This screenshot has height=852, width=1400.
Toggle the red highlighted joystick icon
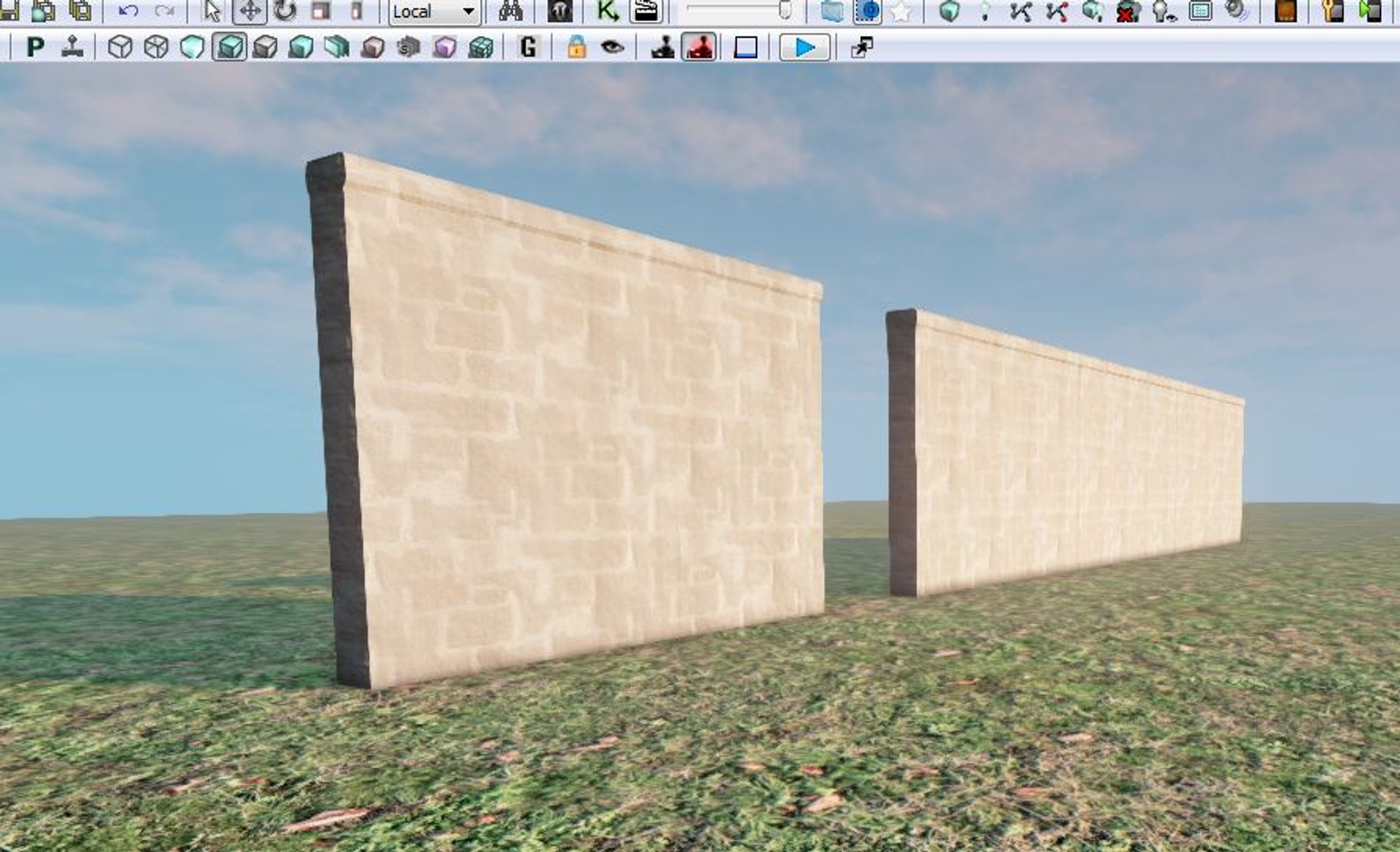coord(699,47)
